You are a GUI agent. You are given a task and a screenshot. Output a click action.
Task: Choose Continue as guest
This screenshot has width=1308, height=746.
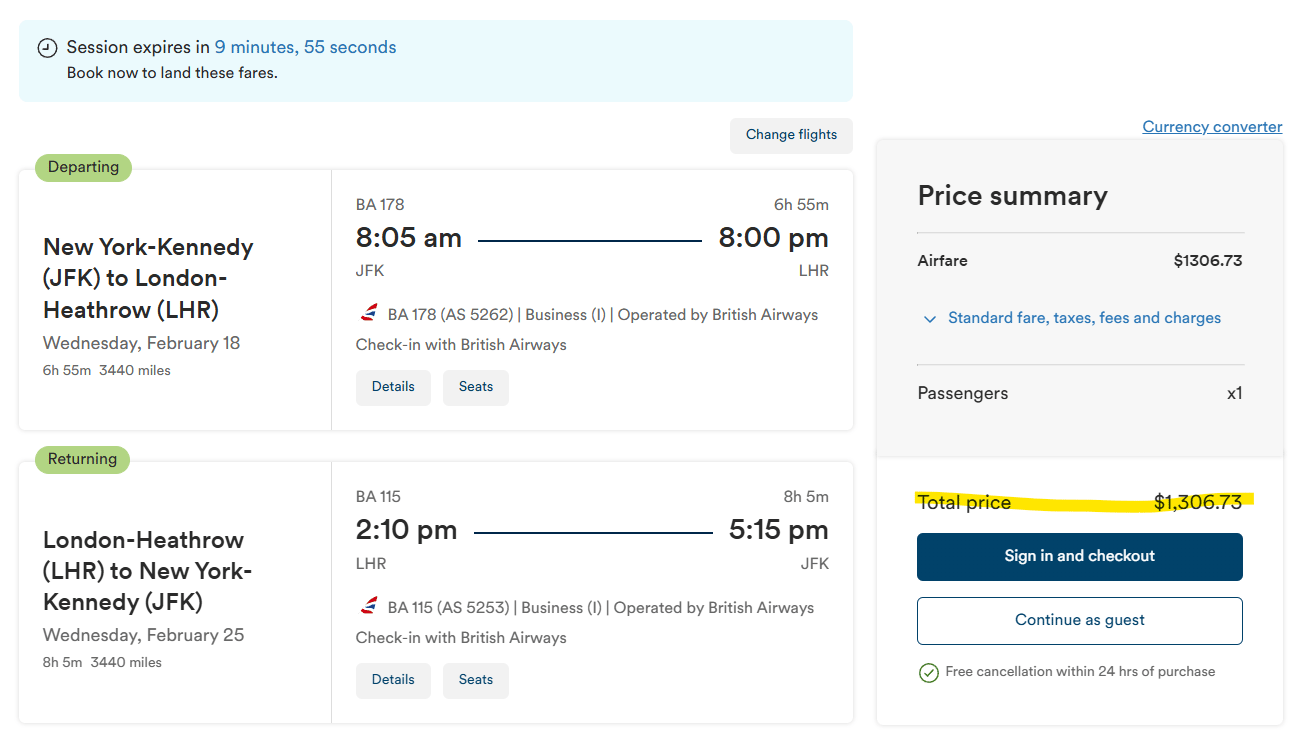1079,620
